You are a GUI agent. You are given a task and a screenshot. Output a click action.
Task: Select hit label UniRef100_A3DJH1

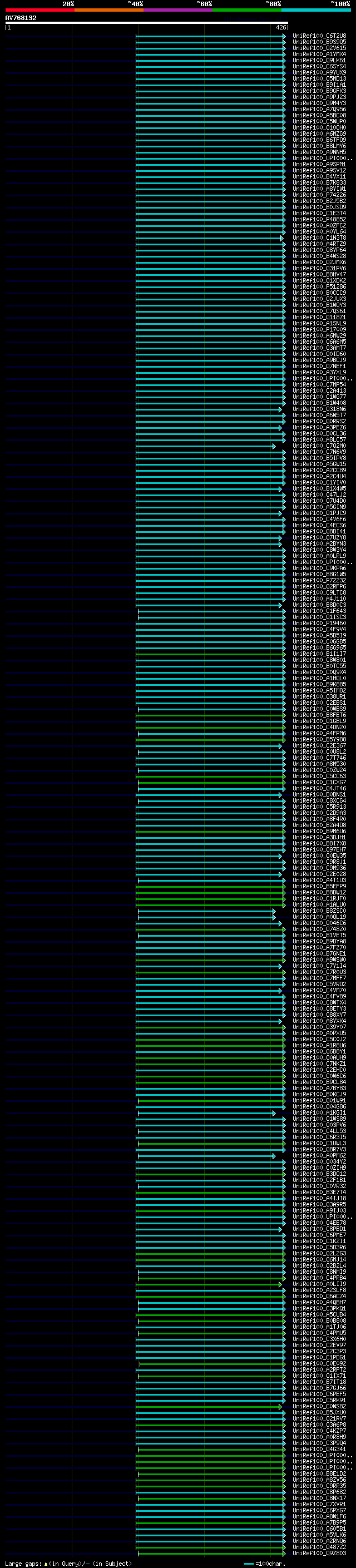(x=319, y=838)
